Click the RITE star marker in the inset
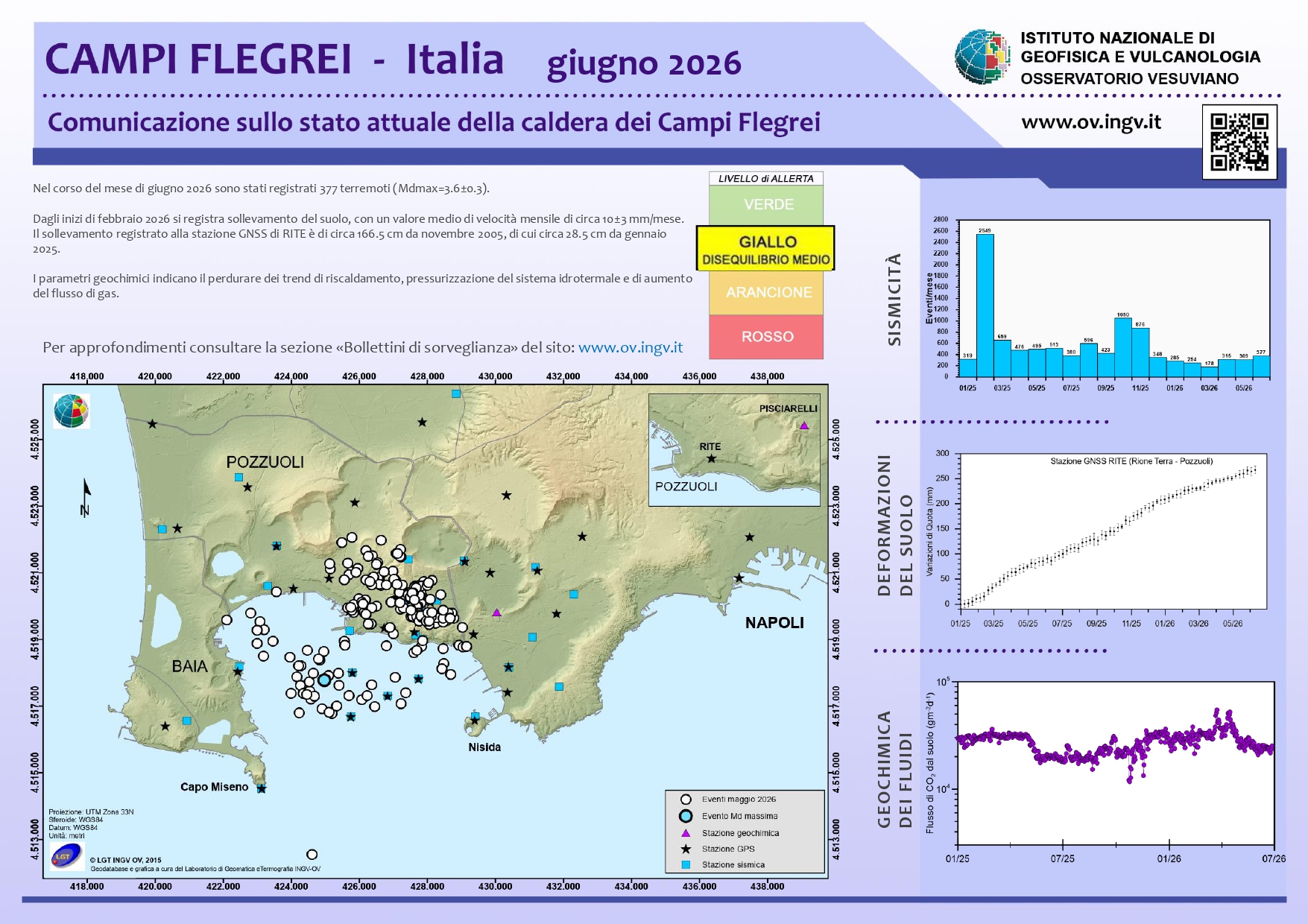The width and height of the screenshot is (1308, 924). [x=711, y=458]
